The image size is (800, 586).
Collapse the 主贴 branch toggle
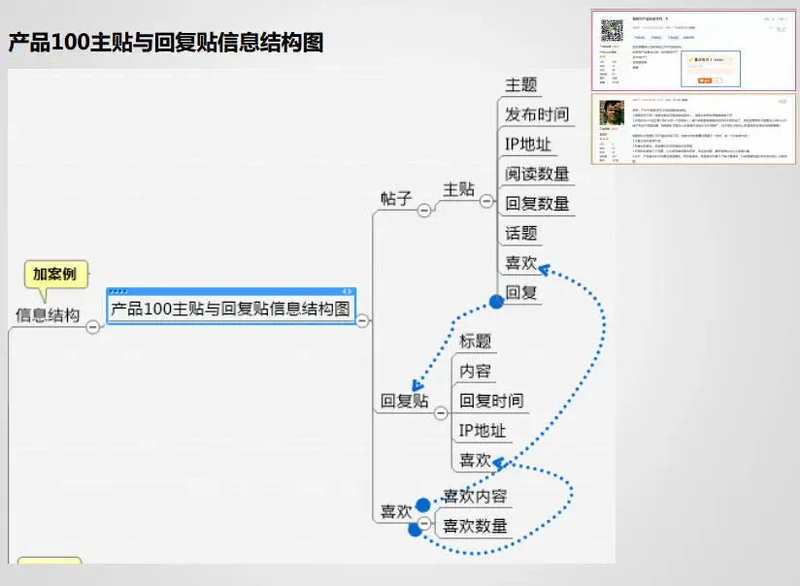[487, 201]
